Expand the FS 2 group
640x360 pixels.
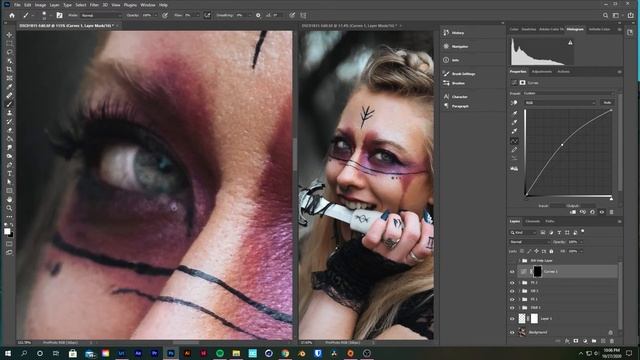520,282
